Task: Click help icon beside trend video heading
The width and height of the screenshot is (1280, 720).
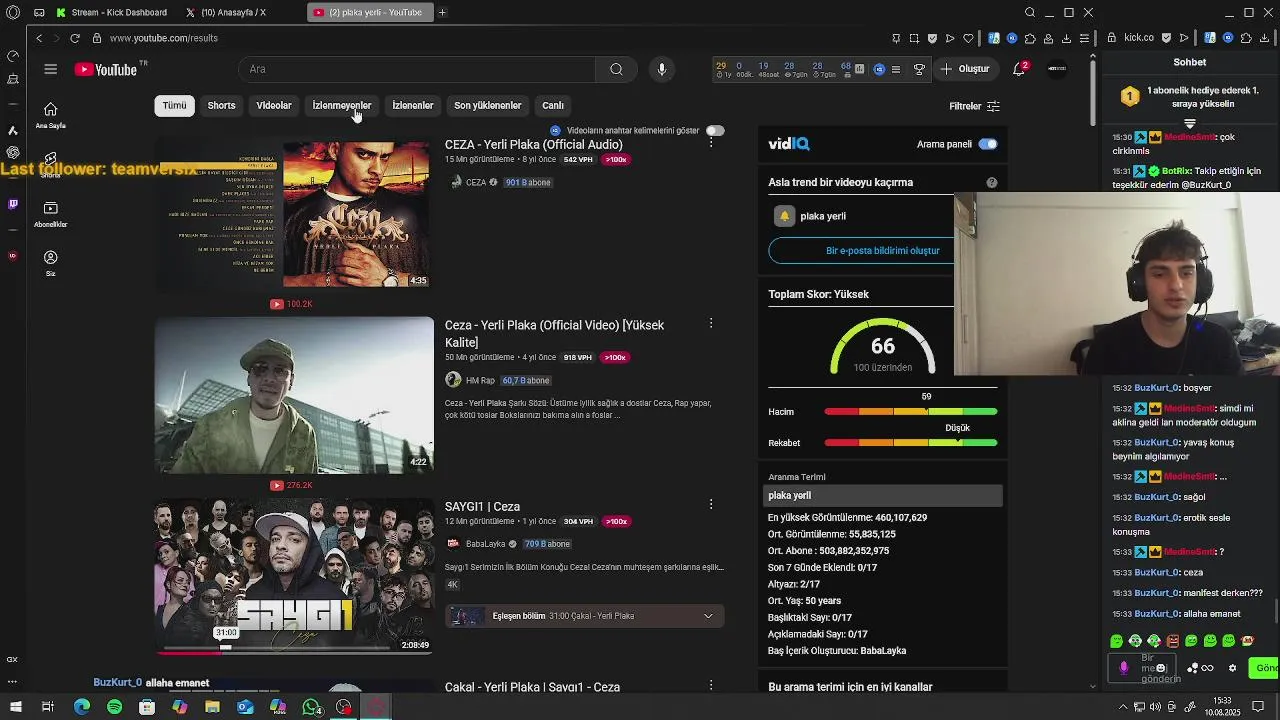Action: [x=992, y=183]
